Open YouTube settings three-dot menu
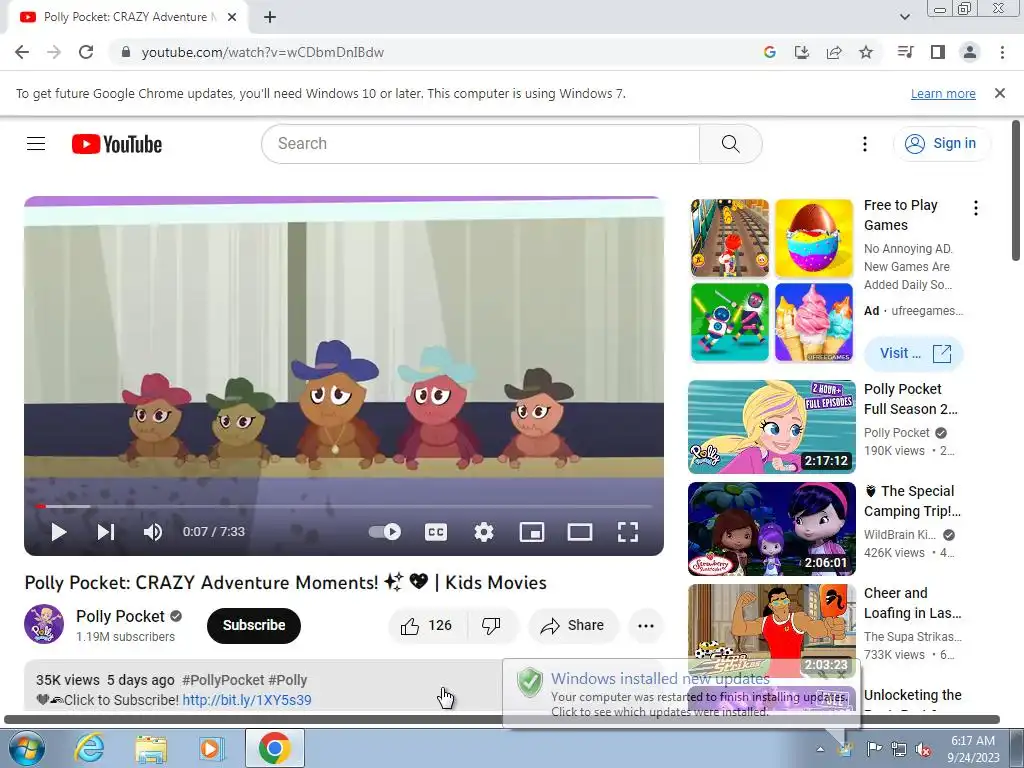1024x768 pixels. [x=865, y=144]
